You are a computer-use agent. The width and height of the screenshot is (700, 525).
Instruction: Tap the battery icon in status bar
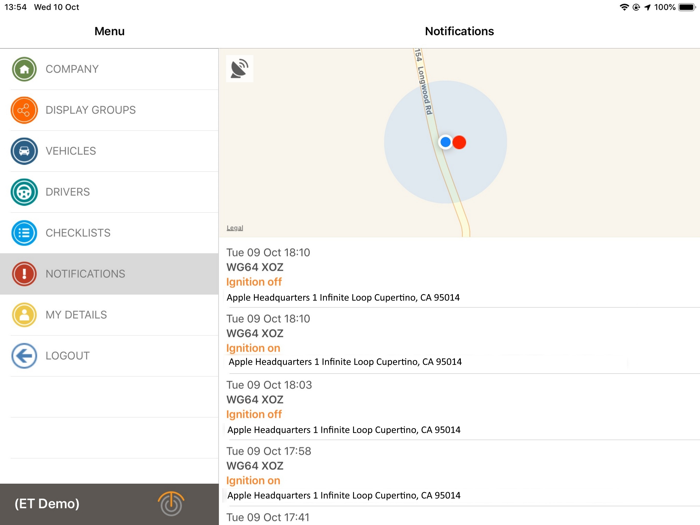(687, 7)
